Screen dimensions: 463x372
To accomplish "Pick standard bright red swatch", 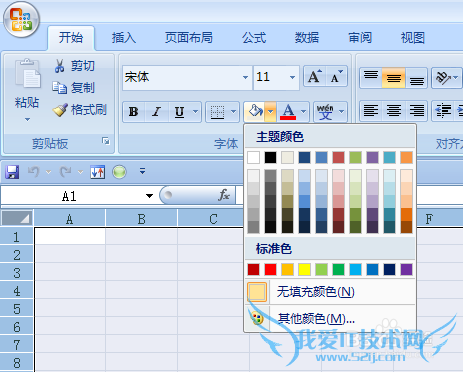I will point(270,269).
